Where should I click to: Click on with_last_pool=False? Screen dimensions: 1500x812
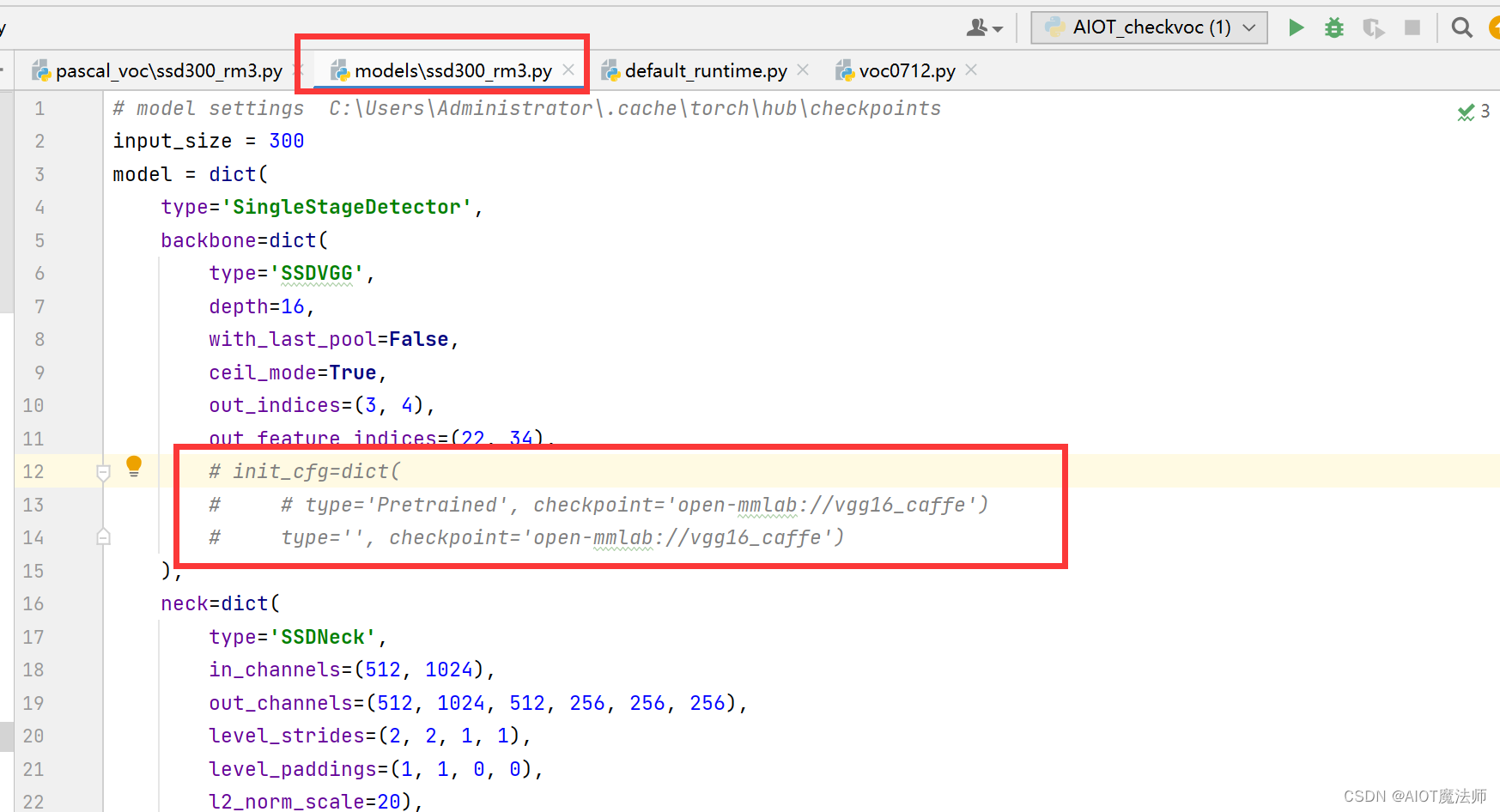[x=333, y=340]
